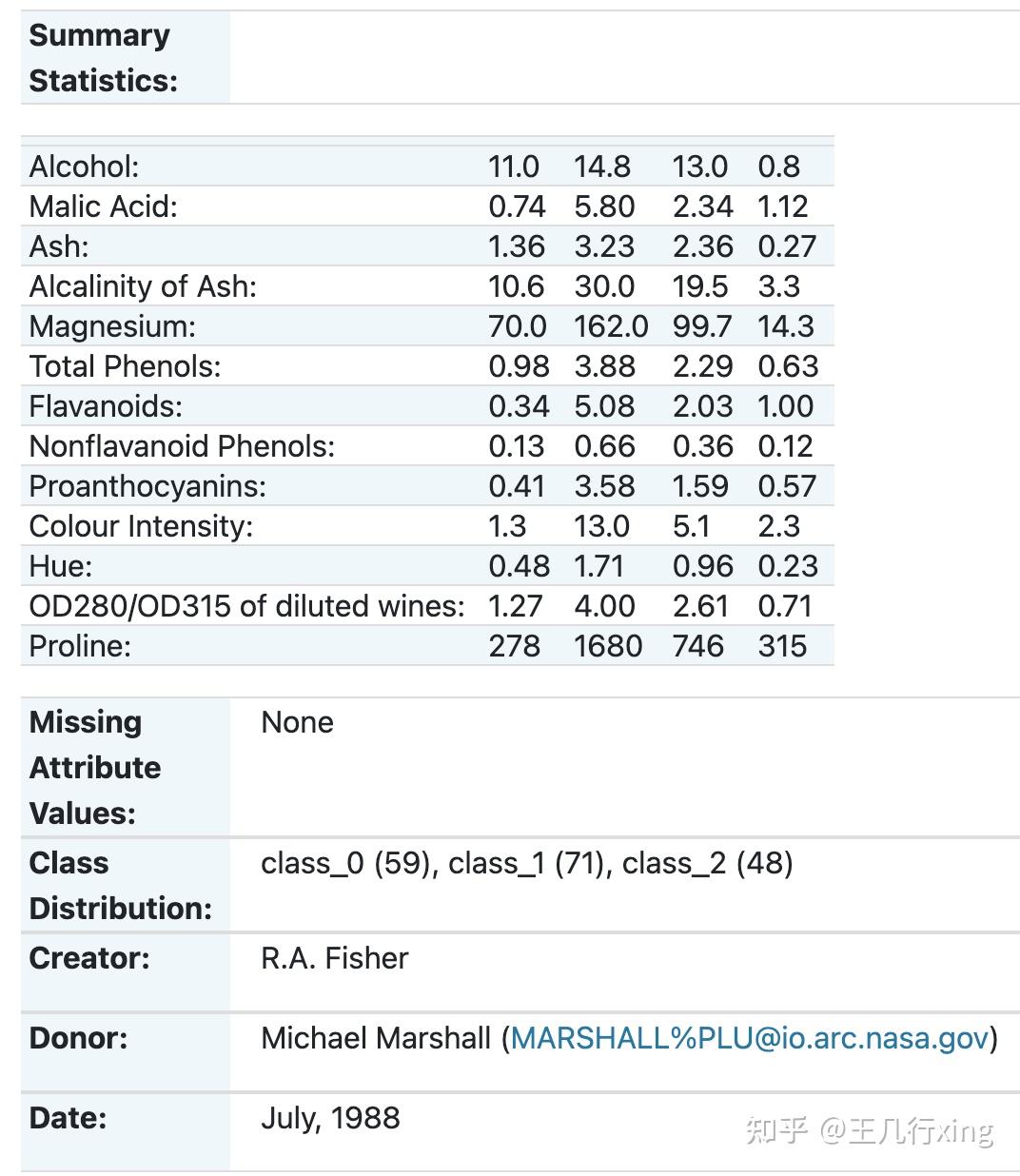Click the date July, 1988

tap(330, 1118)
